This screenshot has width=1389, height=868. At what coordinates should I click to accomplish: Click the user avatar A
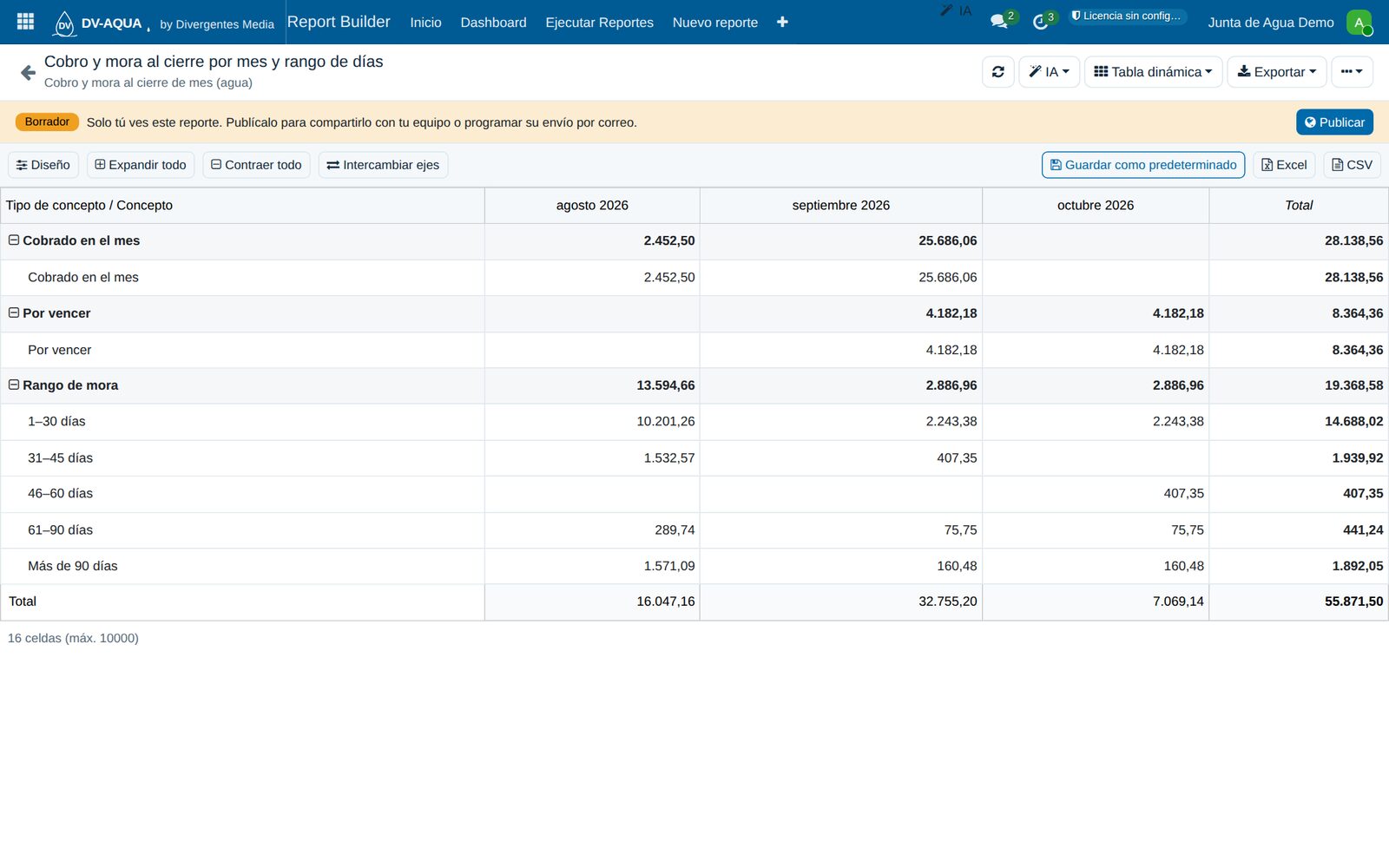[1359, 23]
